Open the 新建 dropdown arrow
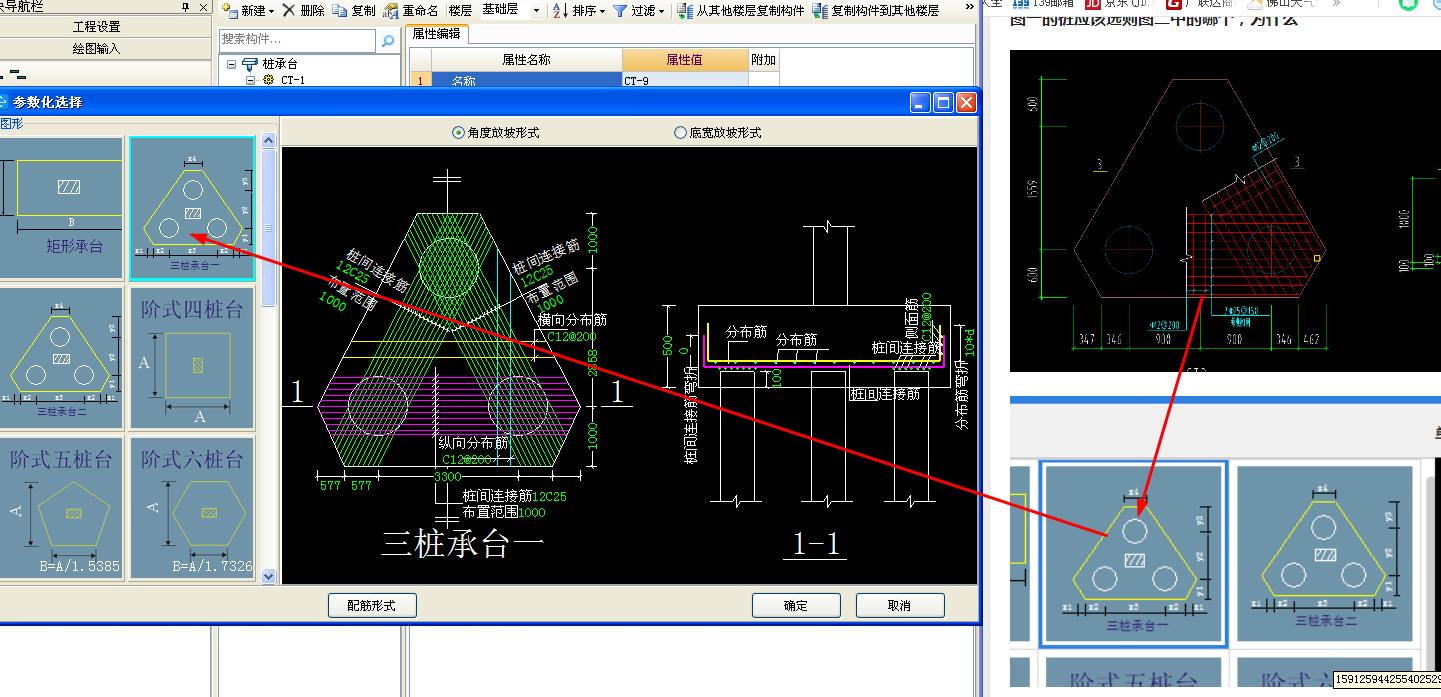Image resolution: width=1441 pixels, height=697 pixels. click(x=271, y=12)
